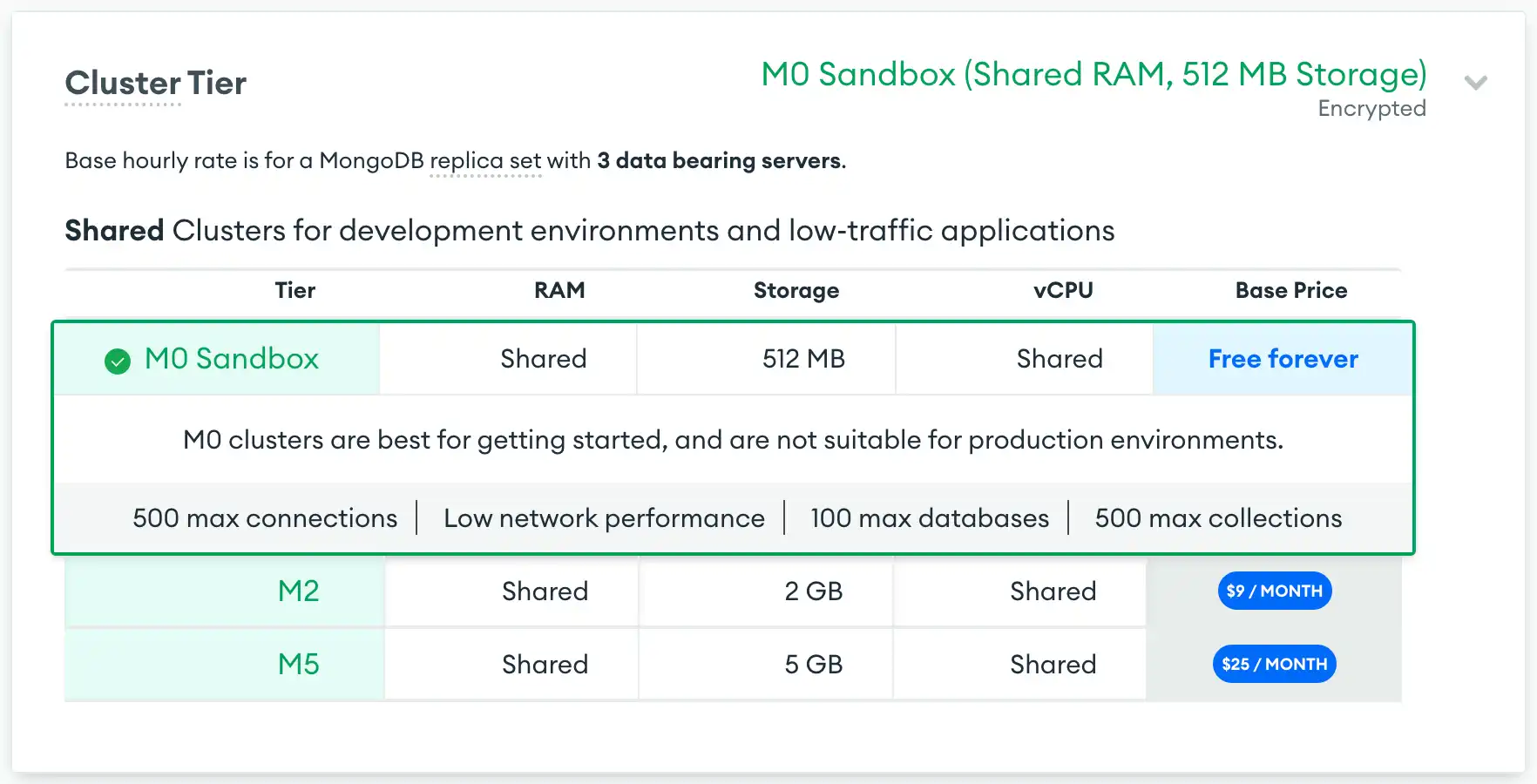Select the M2 cluster tier

coord(298,591)
